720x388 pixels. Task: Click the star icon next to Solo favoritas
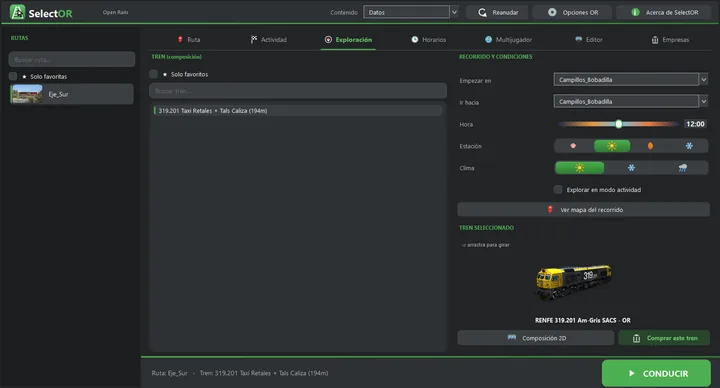click(x=24, y=77)
